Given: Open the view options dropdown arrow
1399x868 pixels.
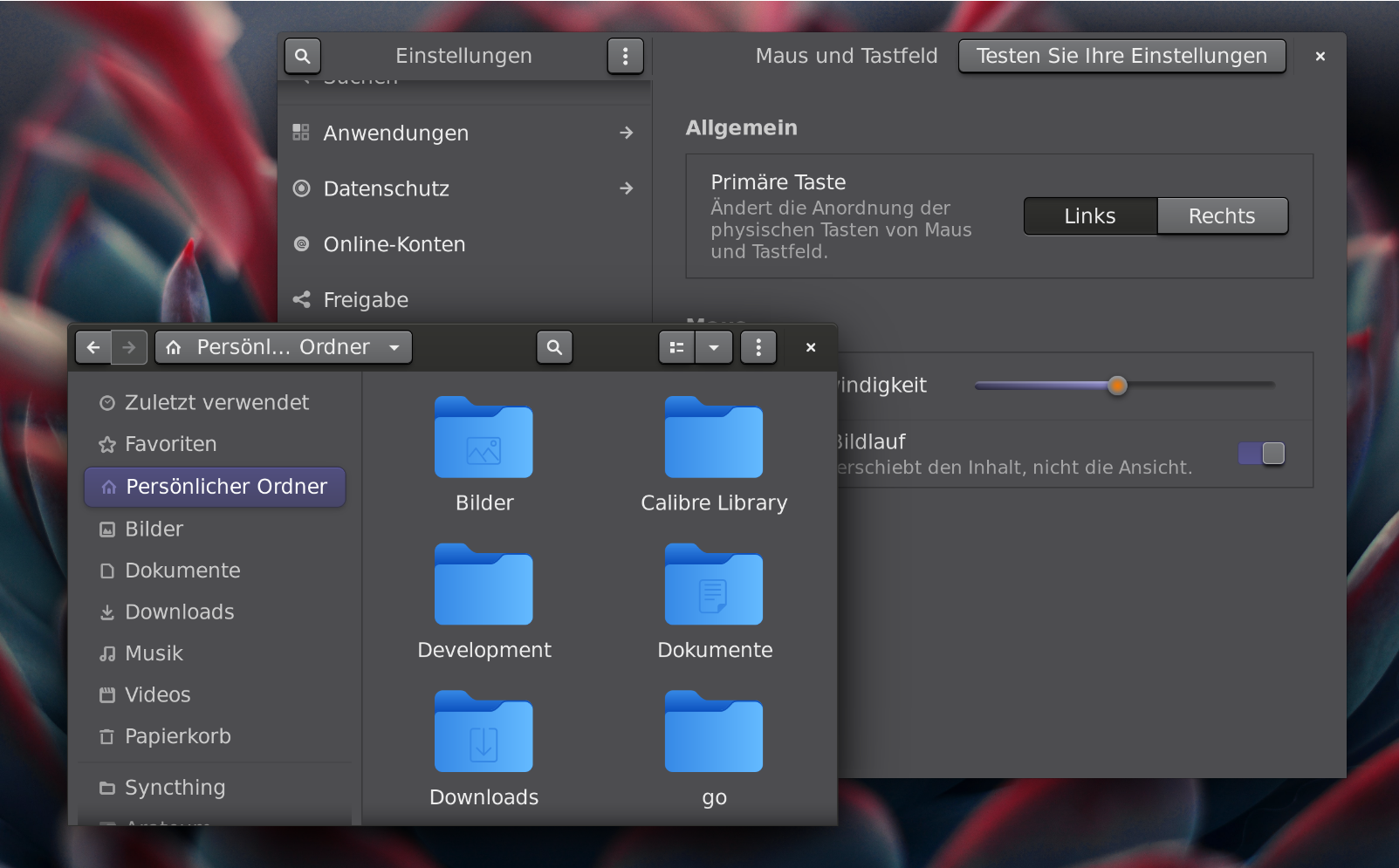Looking at the screenshot, I should (x=714, y=347).
